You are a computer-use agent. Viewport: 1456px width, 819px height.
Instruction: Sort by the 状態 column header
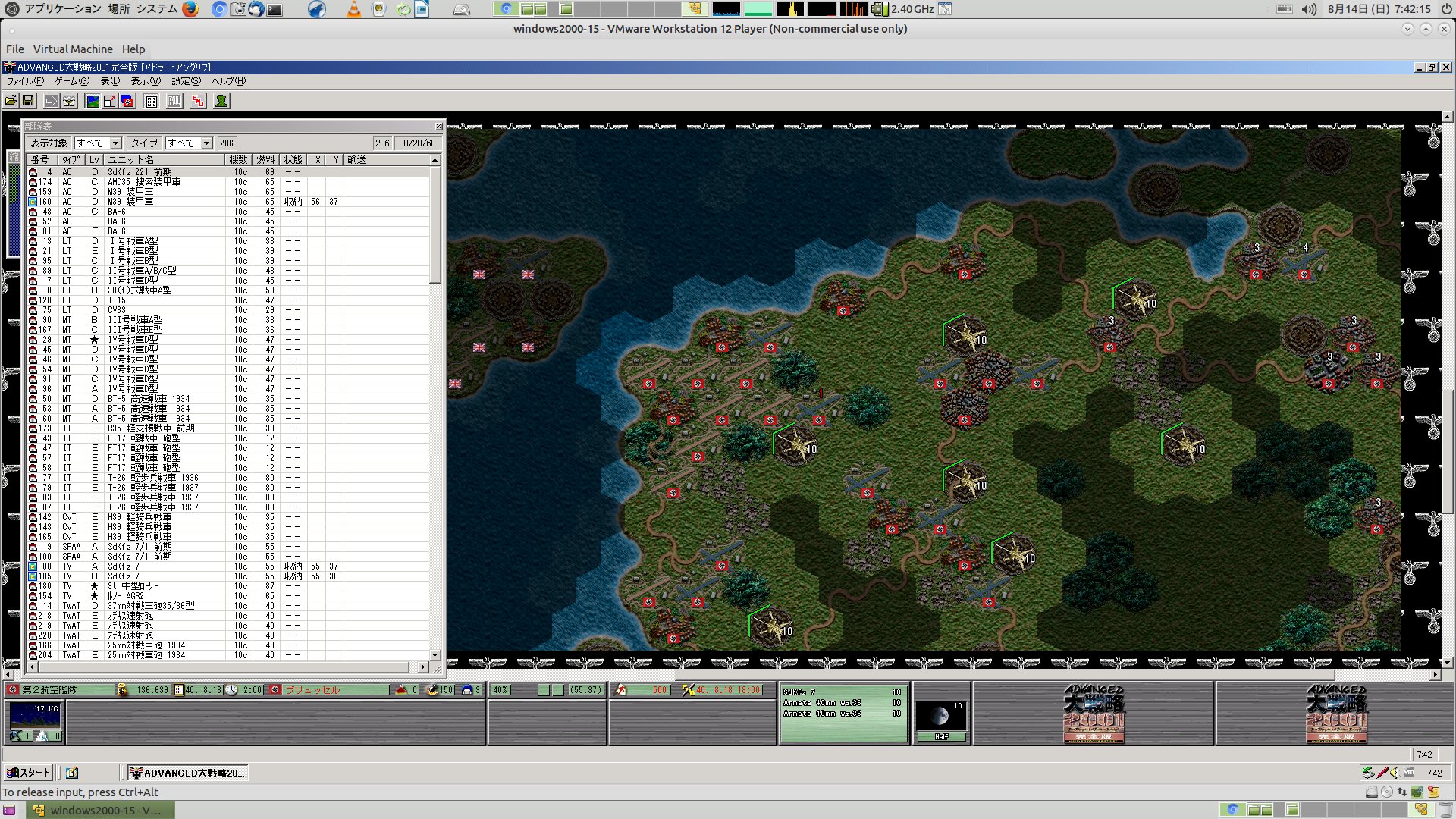pos(293,160)
